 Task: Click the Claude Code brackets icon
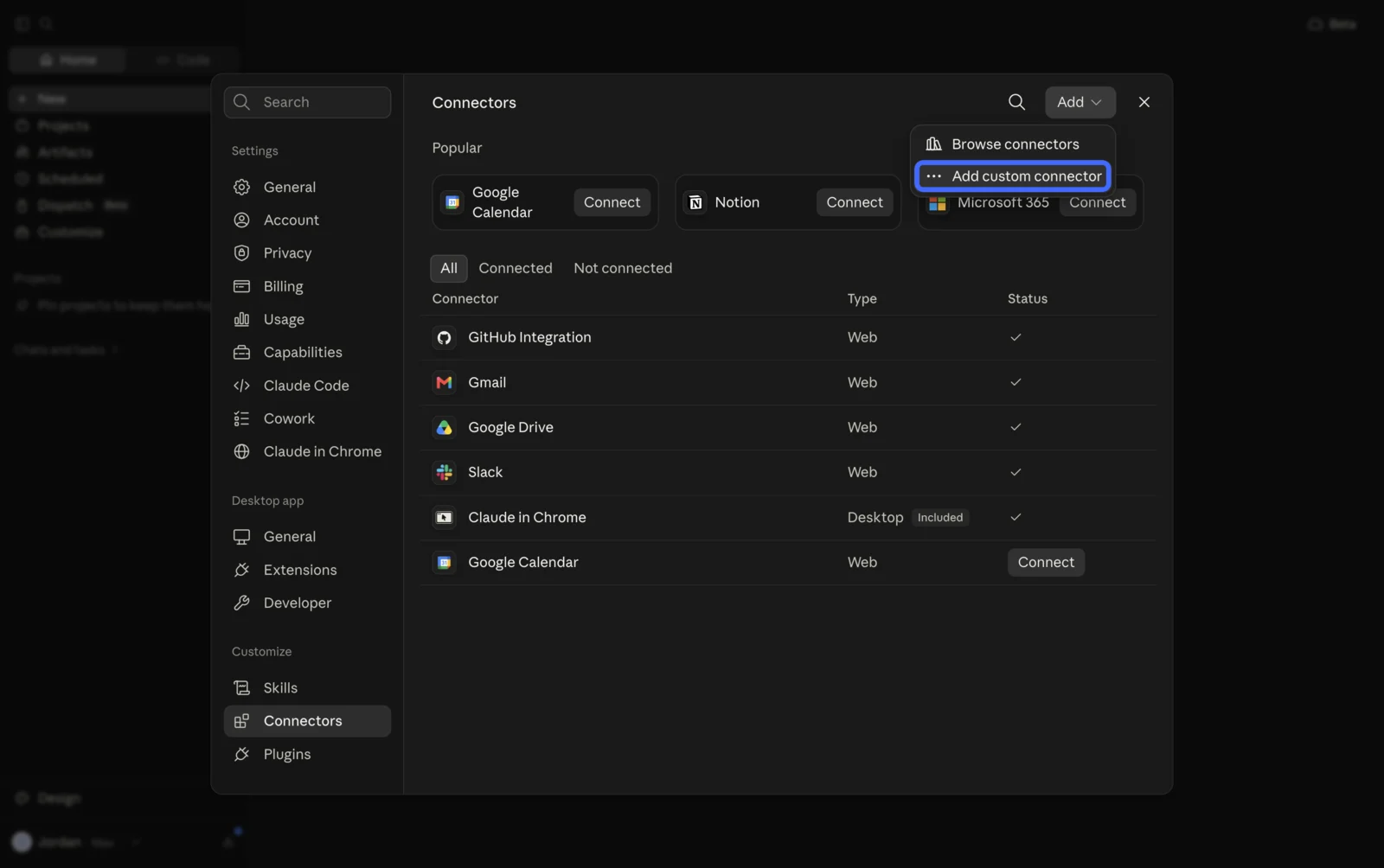click(241, 386)
